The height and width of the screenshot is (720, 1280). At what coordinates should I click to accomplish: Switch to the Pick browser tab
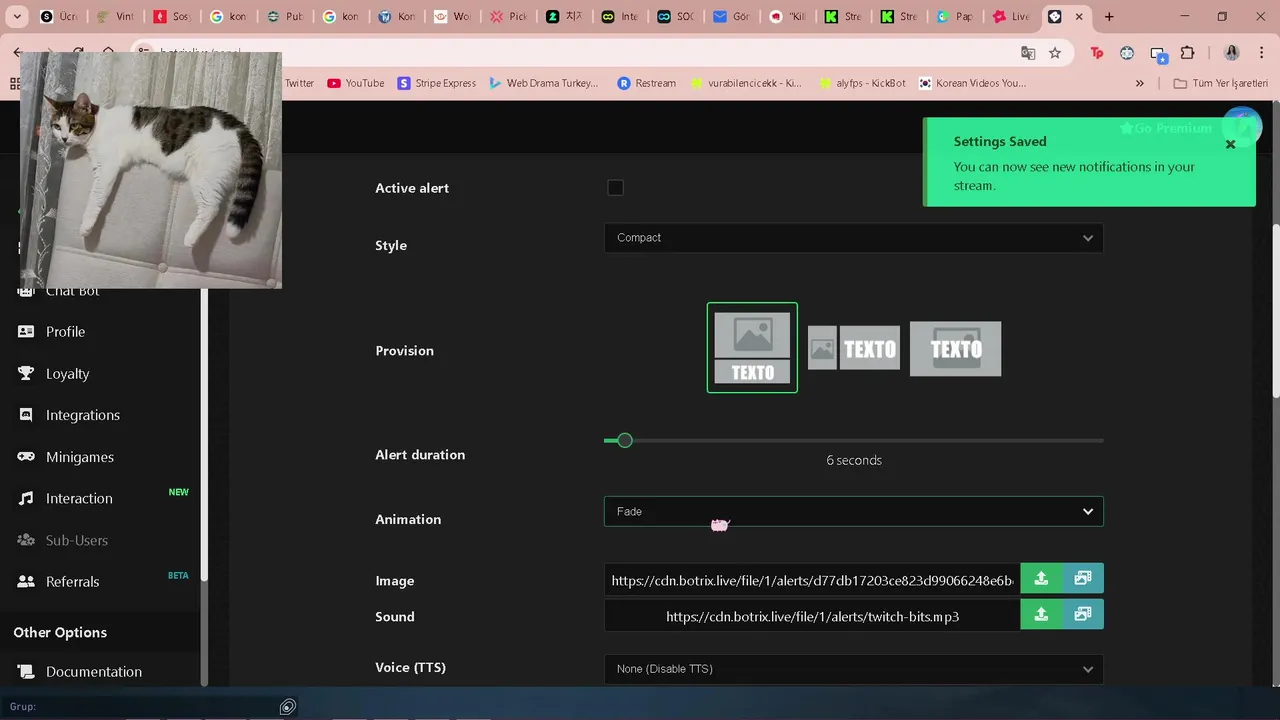coord(507,17)
